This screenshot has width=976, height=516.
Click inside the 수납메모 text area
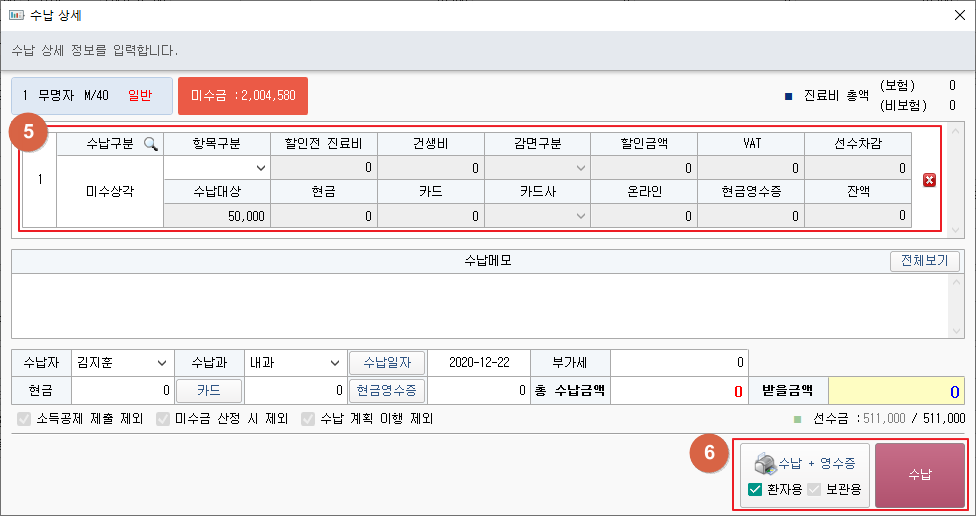(x=480, y=305)
